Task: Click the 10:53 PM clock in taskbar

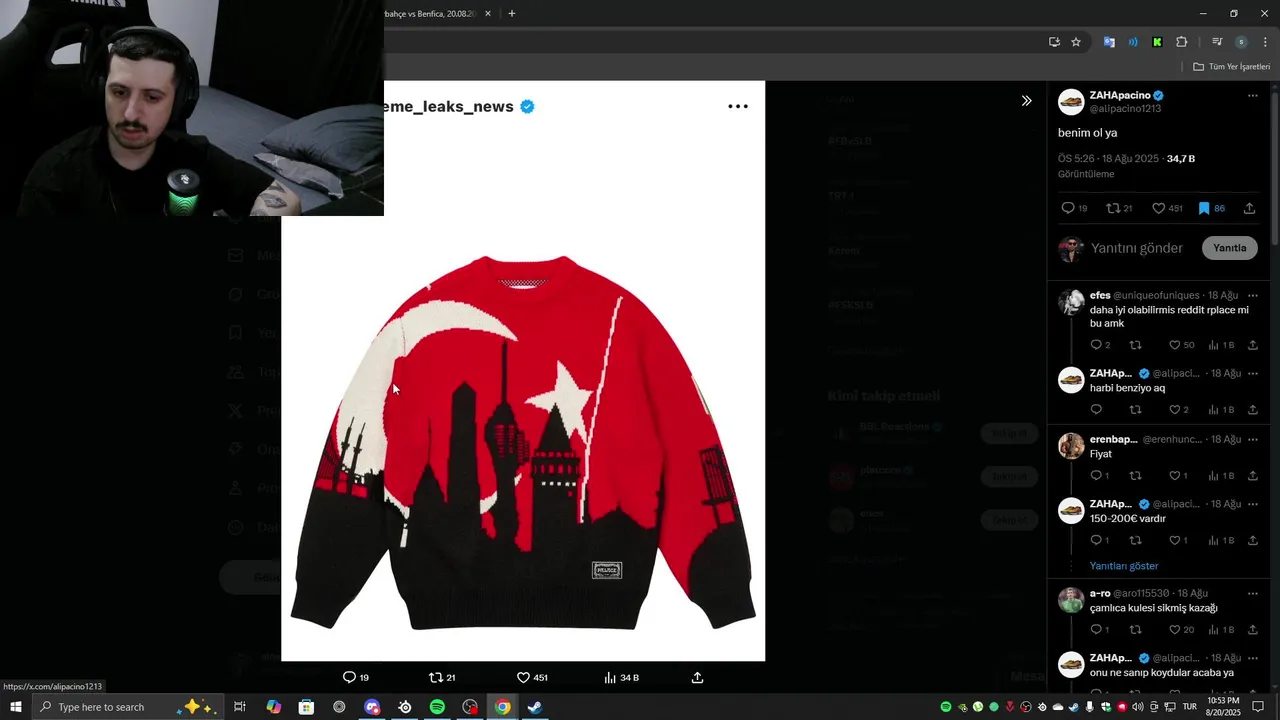Action: [1223, 707]
